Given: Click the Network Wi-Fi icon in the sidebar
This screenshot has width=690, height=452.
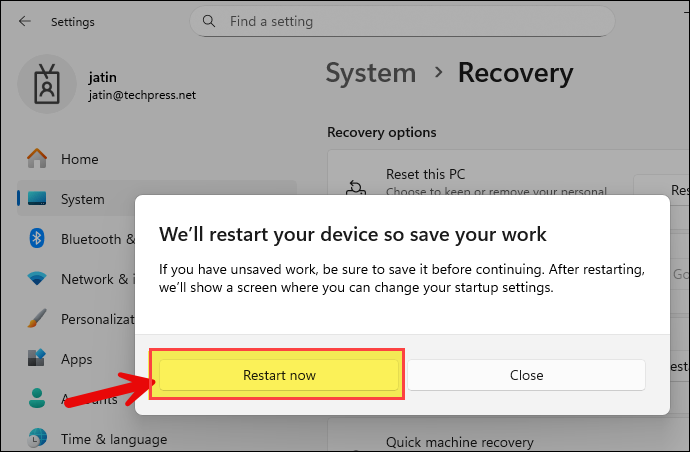Looking at the screenshot, I should coord(37,279).
